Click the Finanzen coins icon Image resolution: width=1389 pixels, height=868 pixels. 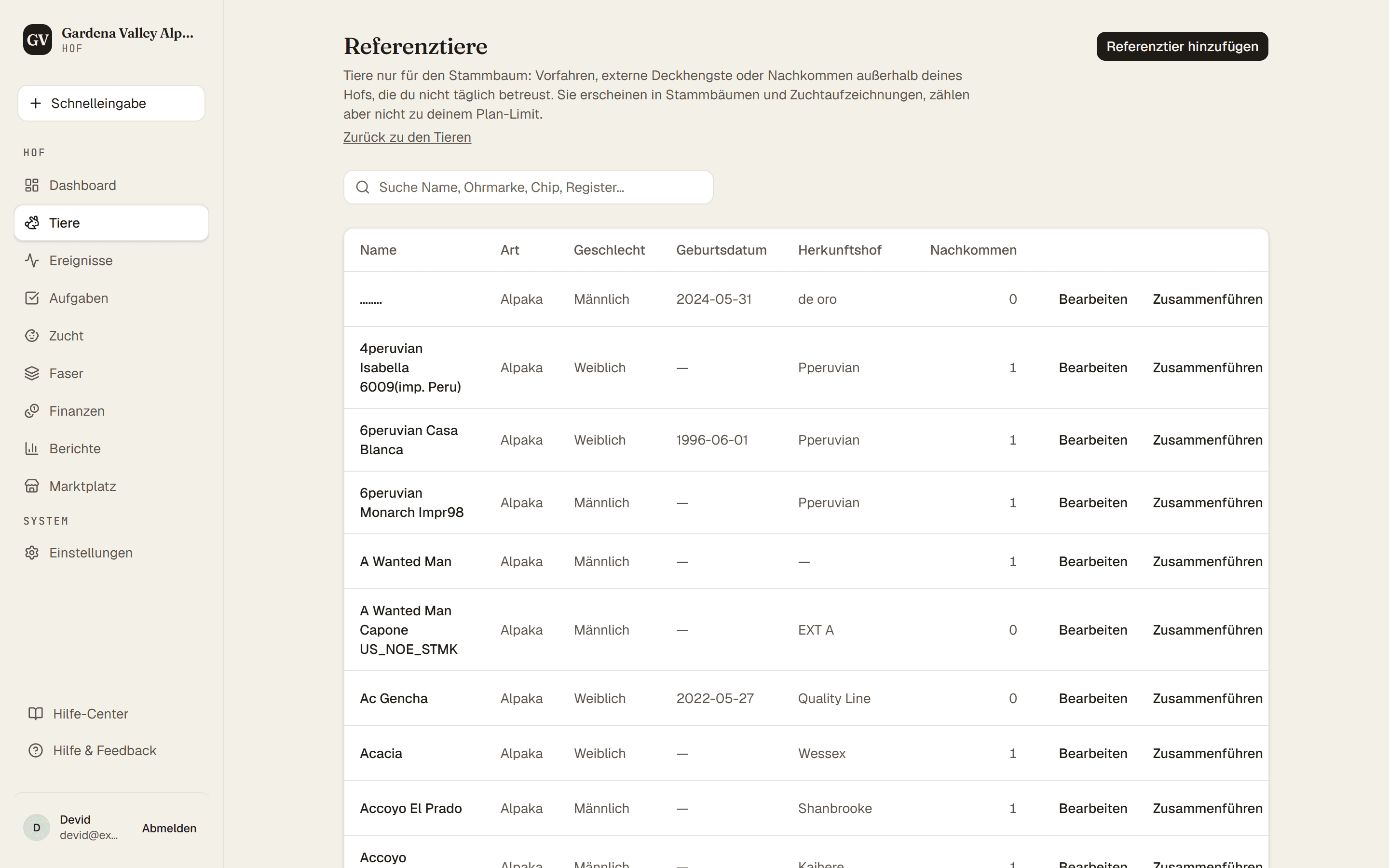pyautogui.click(x=31, y=411)
